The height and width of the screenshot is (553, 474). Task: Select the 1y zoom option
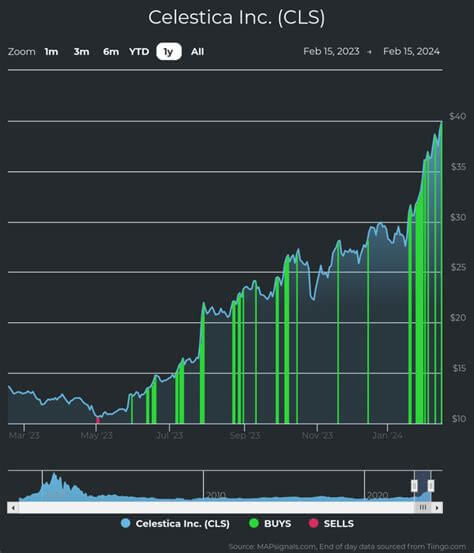(169, 51)
